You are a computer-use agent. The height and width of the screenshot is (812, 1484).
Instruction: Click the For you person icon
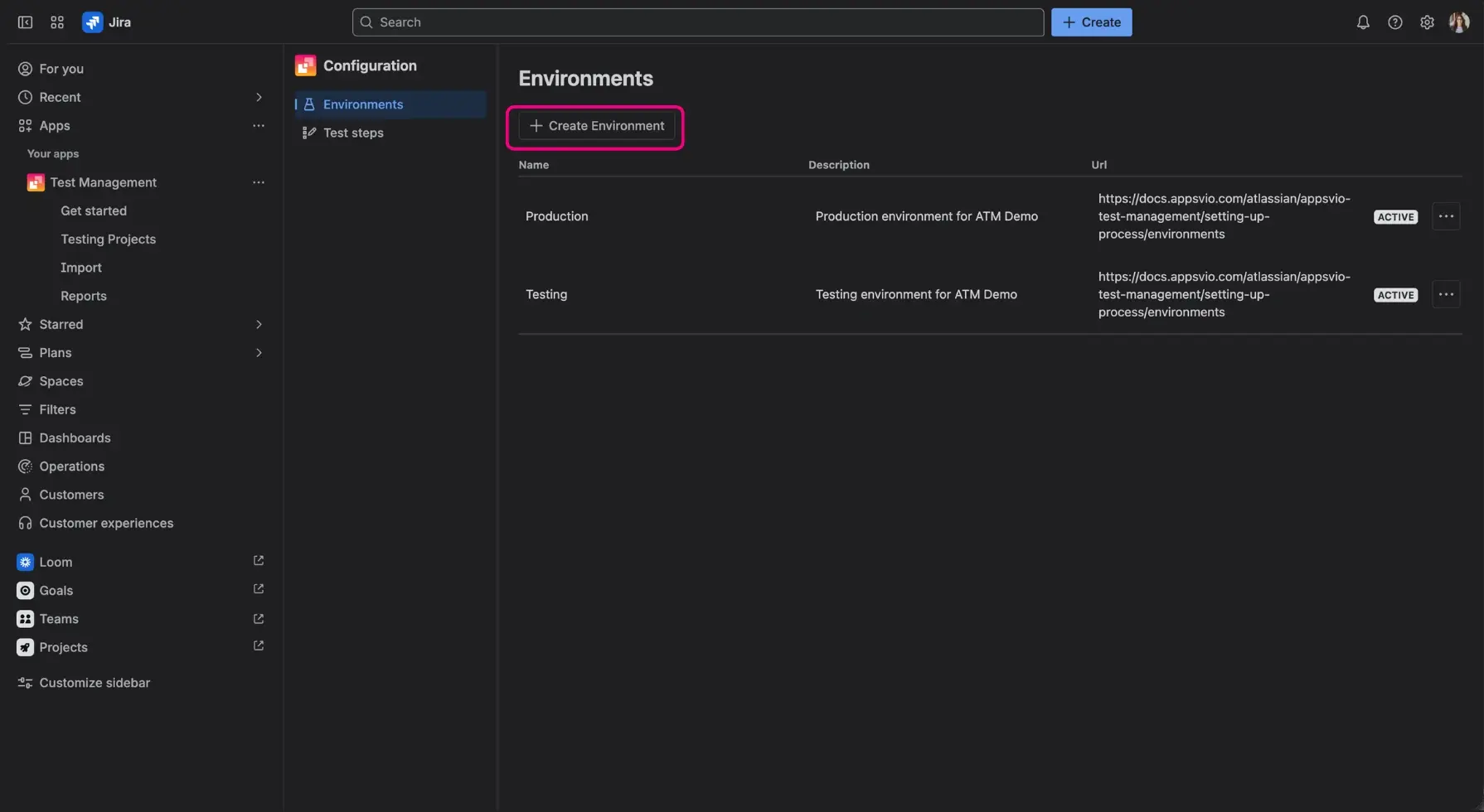click(25, 69)
